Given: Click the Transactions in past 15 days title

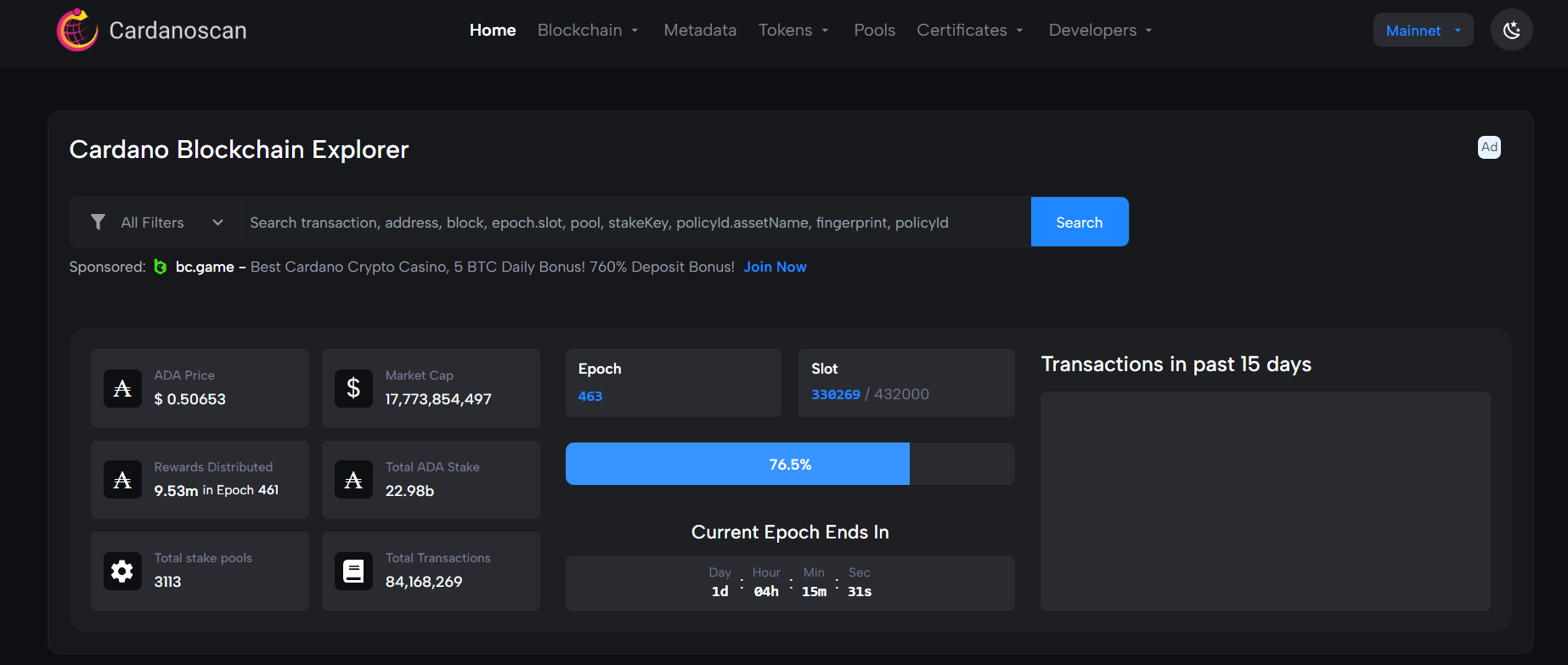Looking at the screenshot, I should (1176, 364).
